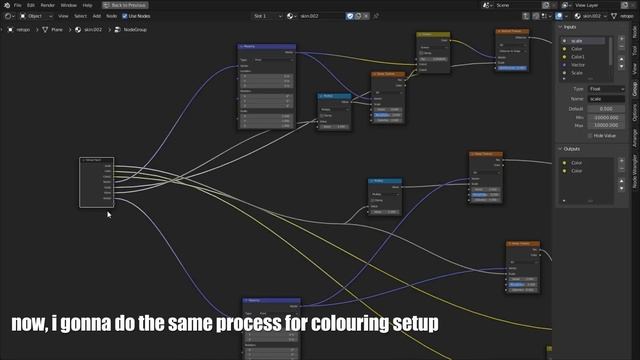The height and width of the screenshot is (360, 640).
Task: Open the Type Float dropdown
Action: point(606,89)
